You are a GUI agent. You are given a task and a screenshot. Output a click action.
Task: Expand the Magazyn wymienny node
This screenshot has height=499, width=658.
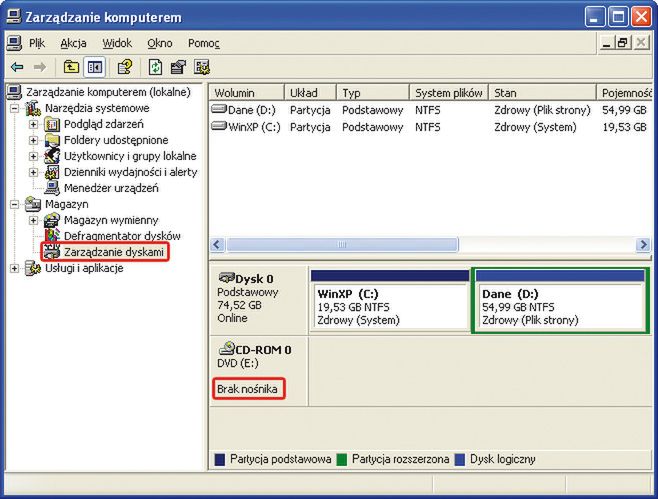33,220
